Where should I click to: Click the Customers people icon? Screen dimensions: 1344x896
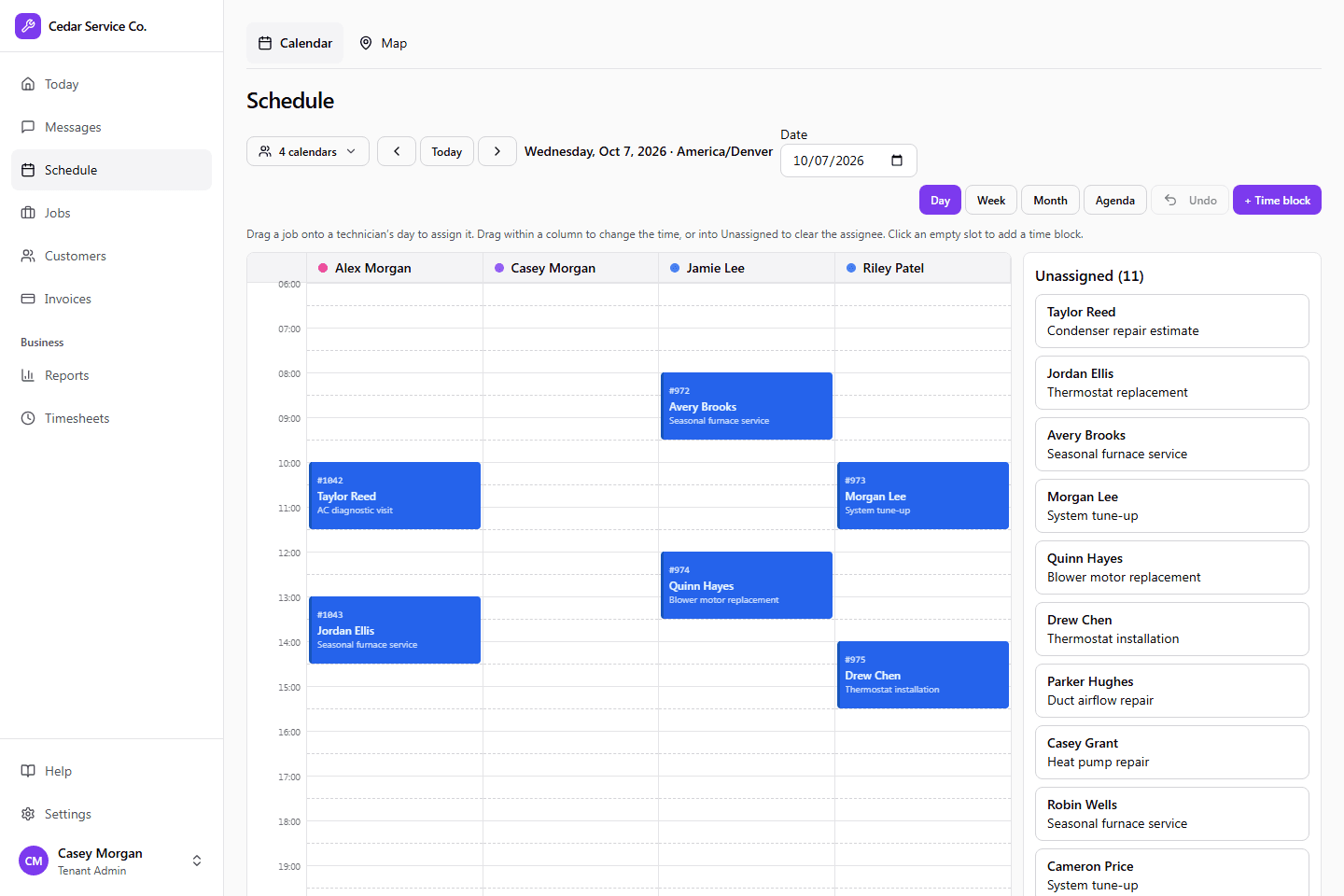click(x=28, y=256)
